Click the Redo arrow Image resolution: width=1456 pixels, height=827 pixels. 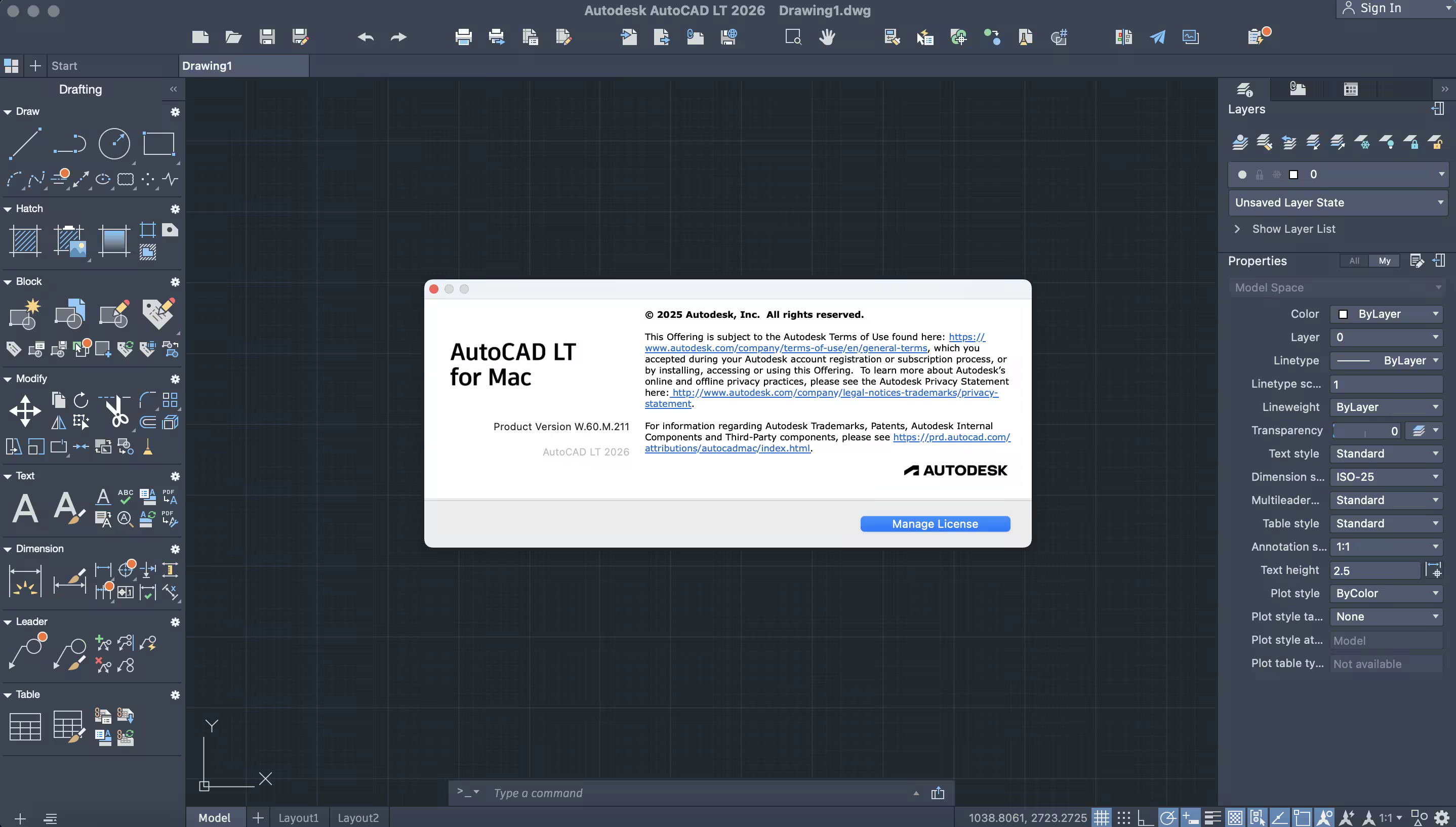(399, 37)
